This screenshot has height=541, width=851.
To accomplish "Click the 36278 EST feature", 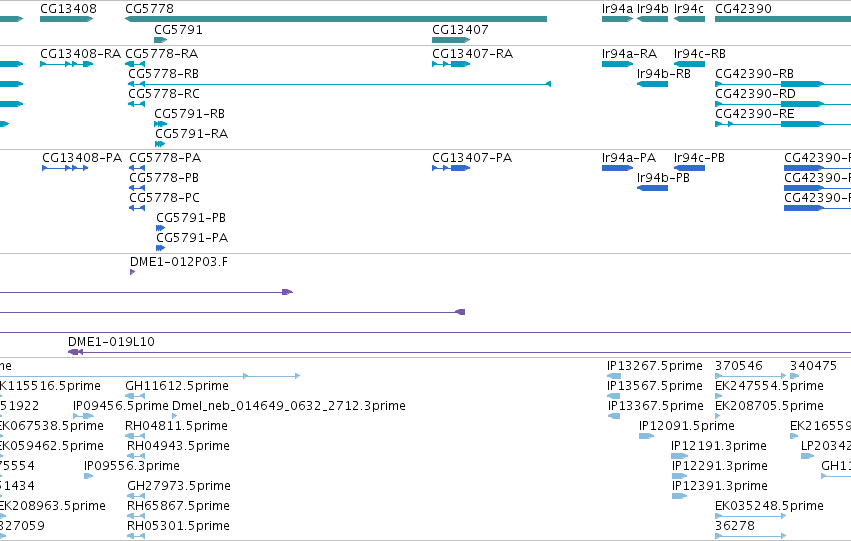I will tap(751, 536).
